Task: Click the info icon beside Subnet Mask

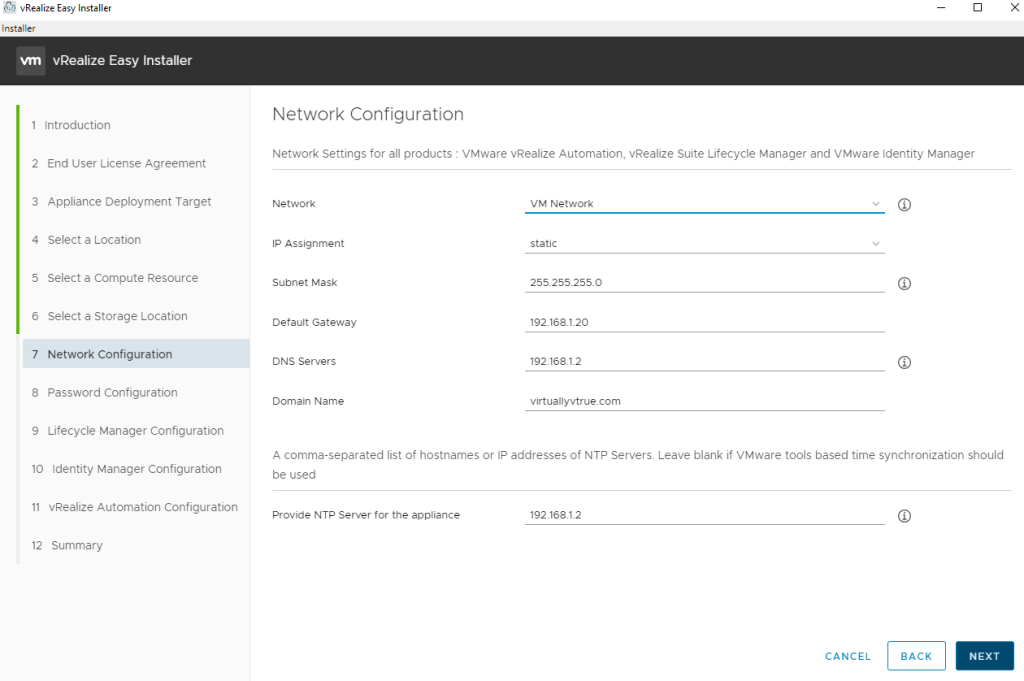Action: click(904, 284)
